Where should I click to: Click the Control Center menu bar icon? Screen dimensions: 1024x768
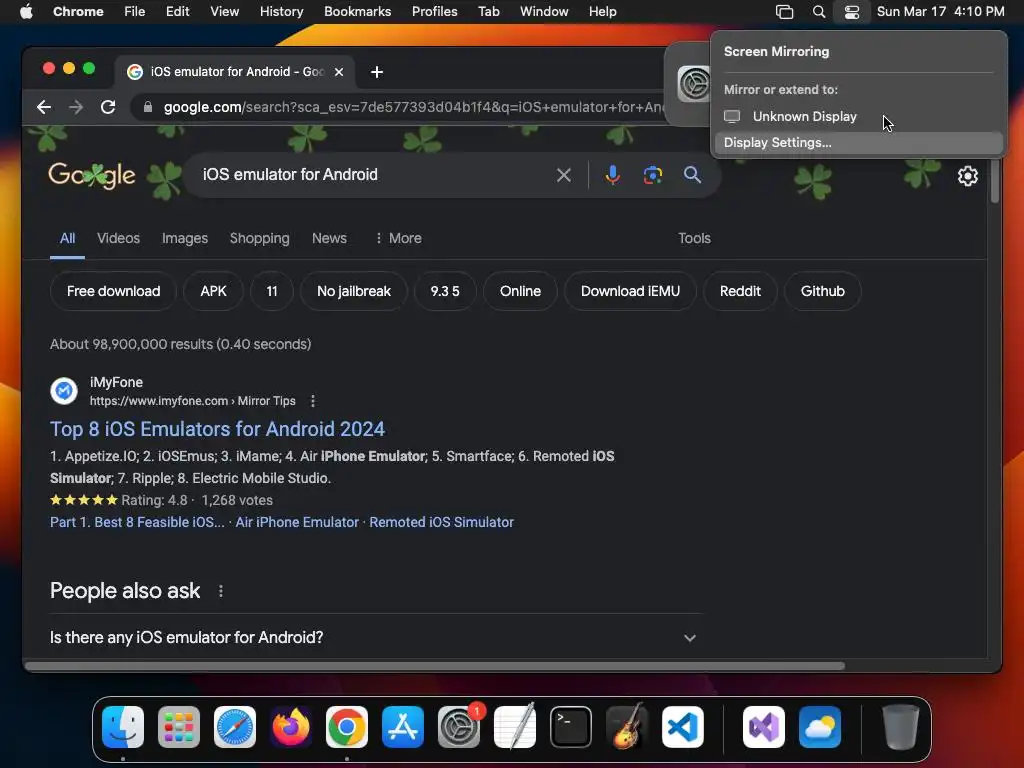coord(852,12)
